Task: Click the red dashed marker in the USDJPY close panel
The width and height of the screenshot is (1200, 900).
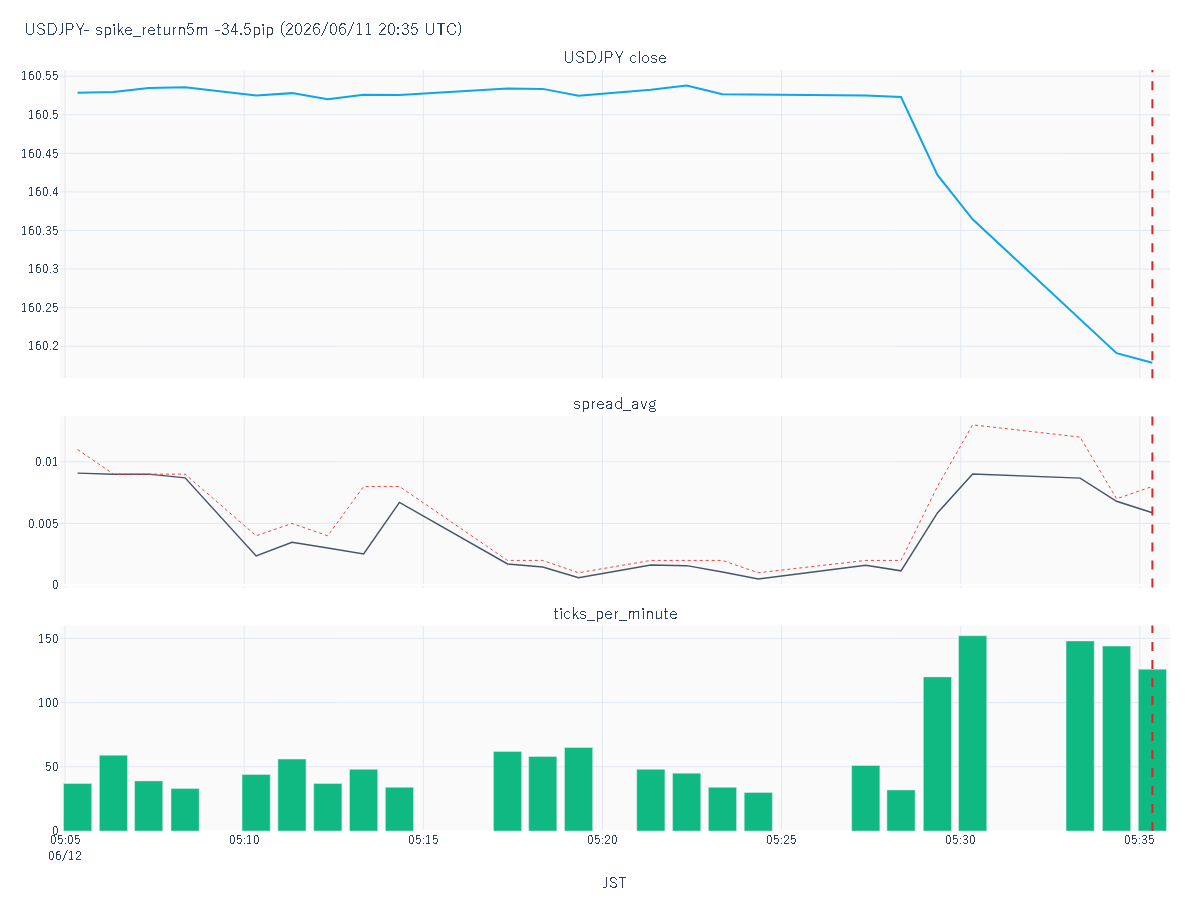Action: point(1152,224)
